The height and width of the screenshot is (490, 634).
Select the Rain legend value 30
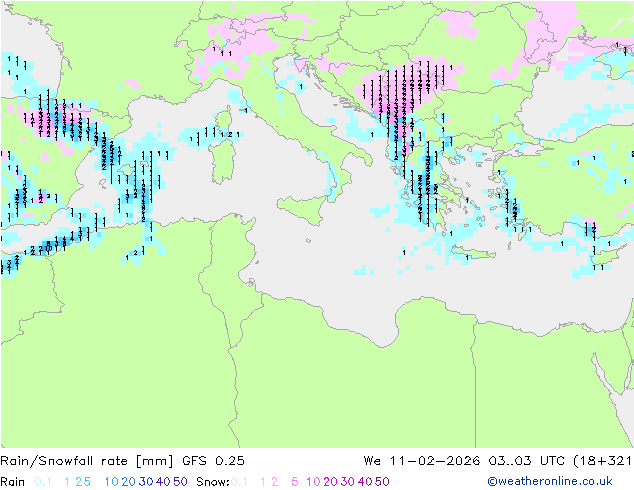146,482
